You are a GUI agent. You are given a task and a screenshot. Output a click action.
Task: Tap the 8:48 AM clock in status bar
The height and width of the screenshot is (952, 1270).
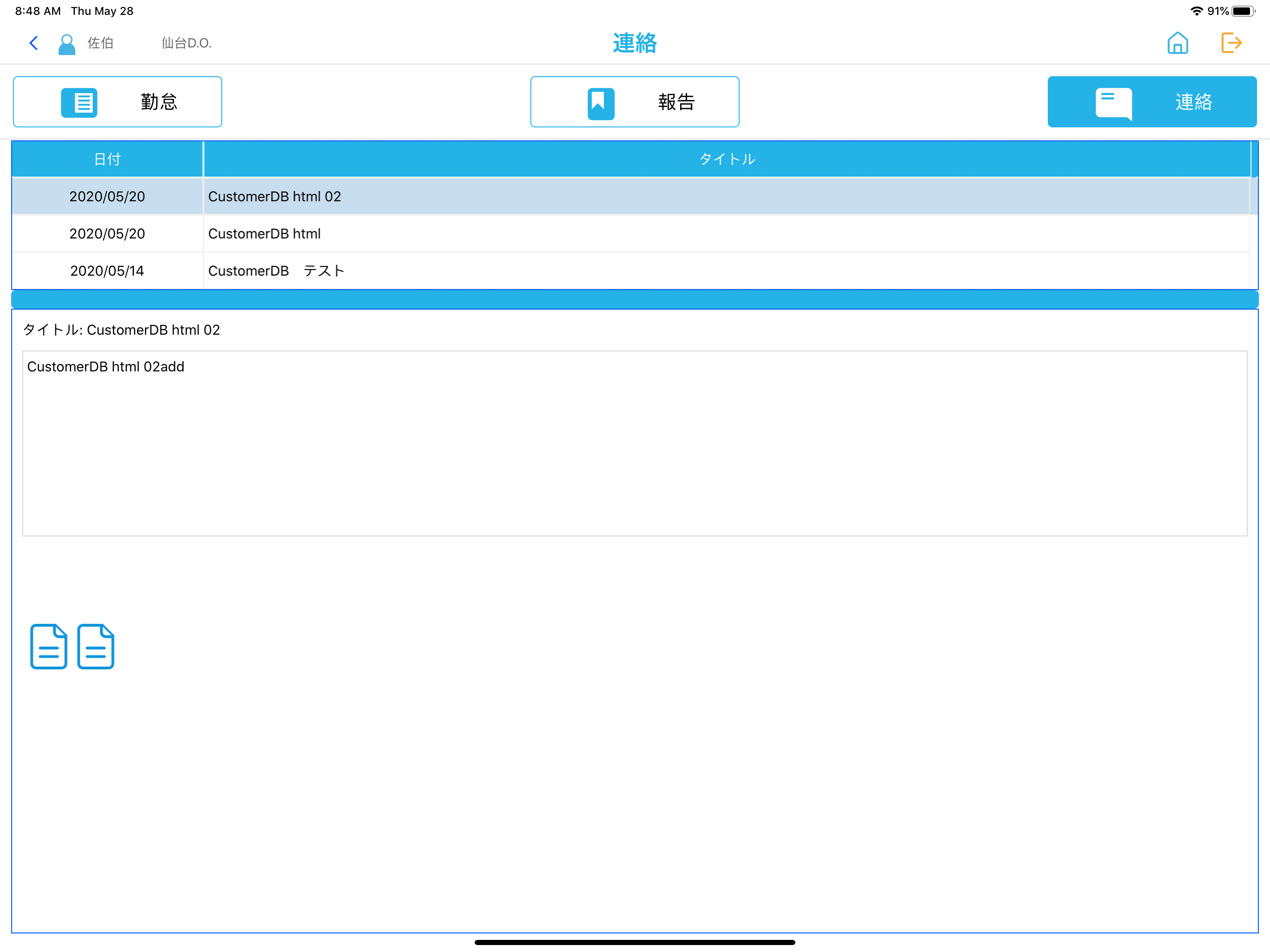(x=38, y=11)
